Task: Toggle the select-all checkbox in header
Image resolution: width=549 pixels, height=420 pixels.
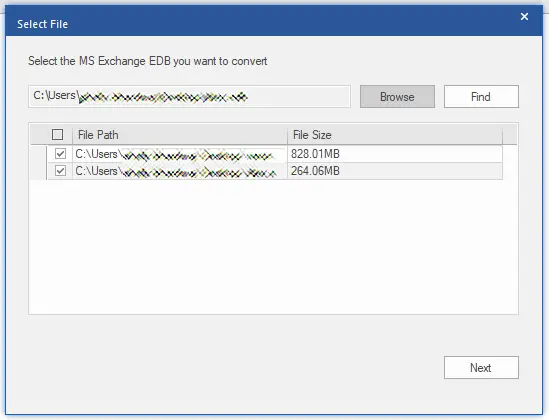Action: click(57, 135)
